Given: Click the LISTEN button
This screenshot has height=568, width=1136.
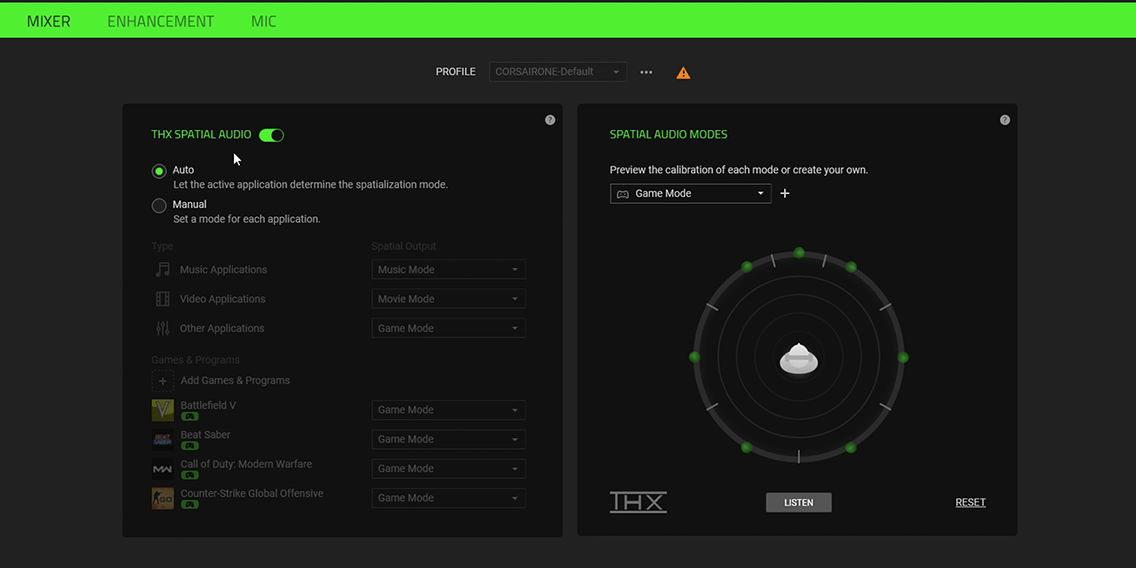Looking at the screenshot, I should [x=798, y=502].
